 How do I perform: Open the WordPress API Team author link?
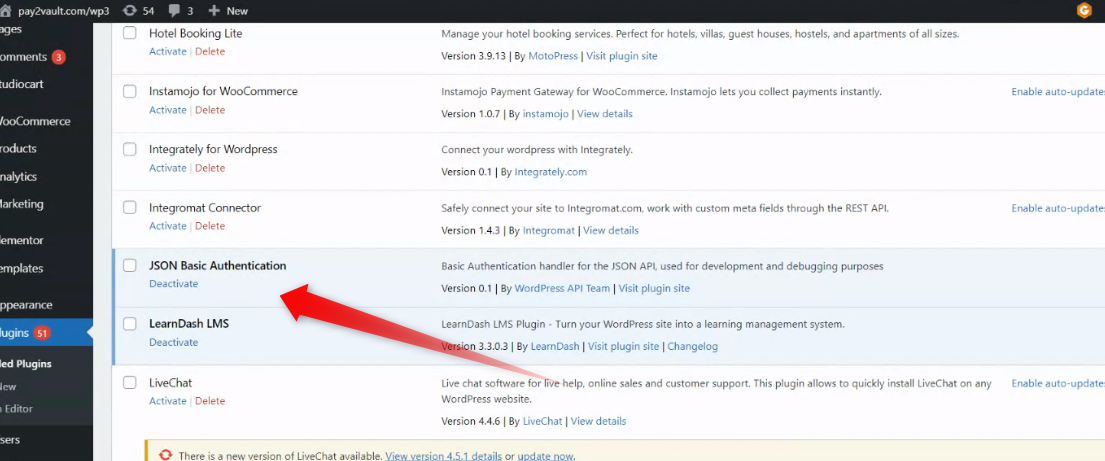tap(562, 288)
